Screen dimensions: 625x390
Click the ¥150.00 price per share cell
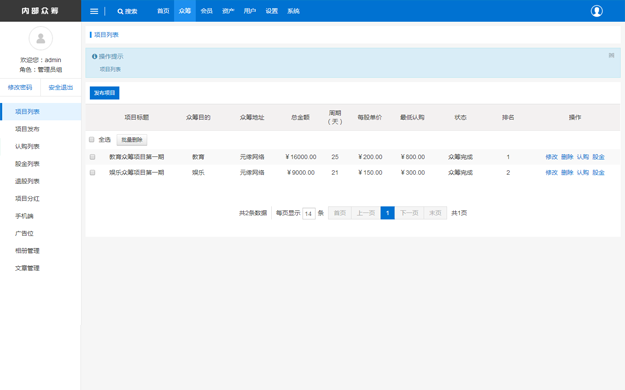370,173
